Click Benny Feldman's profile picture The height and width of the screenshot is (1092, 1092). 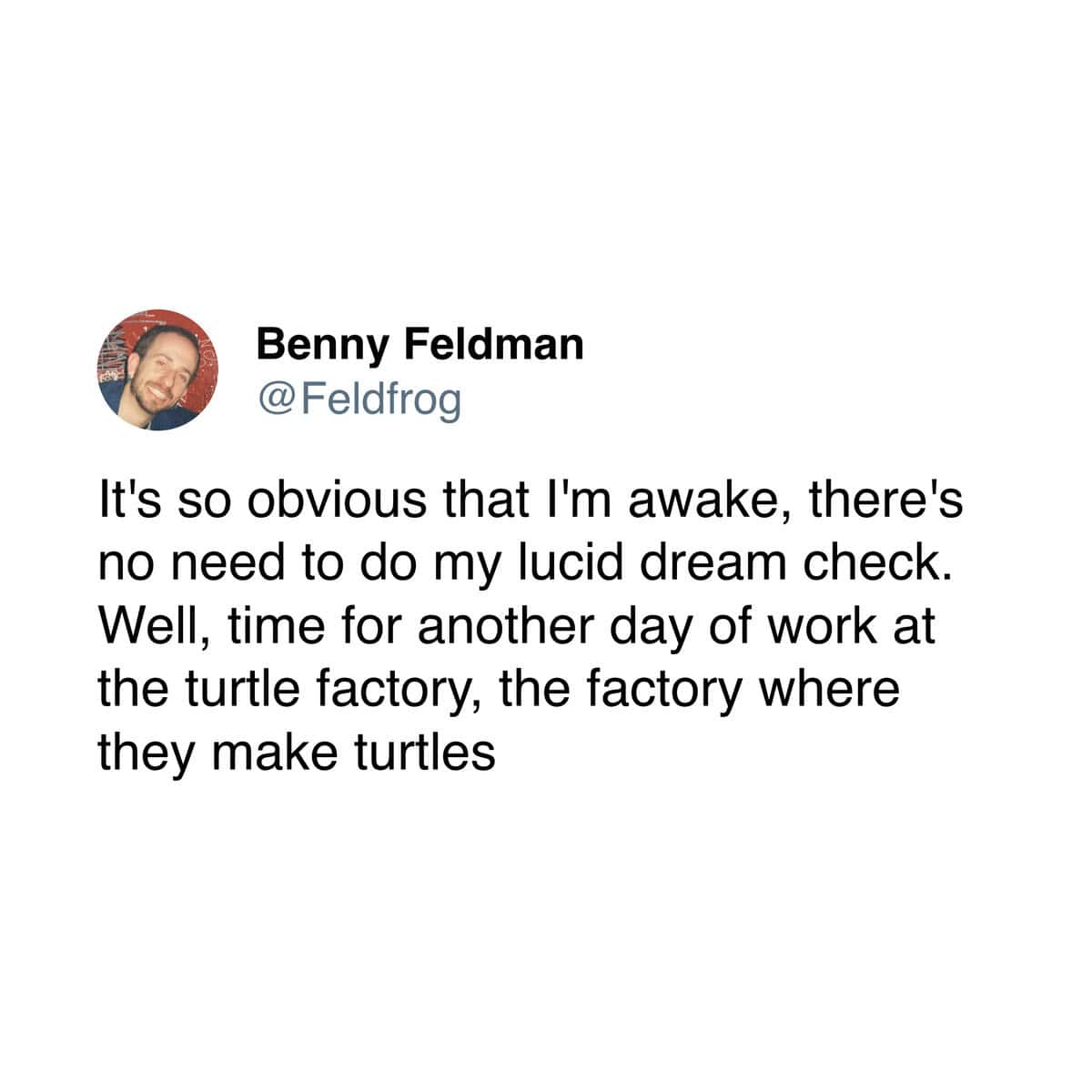[153, 369]
